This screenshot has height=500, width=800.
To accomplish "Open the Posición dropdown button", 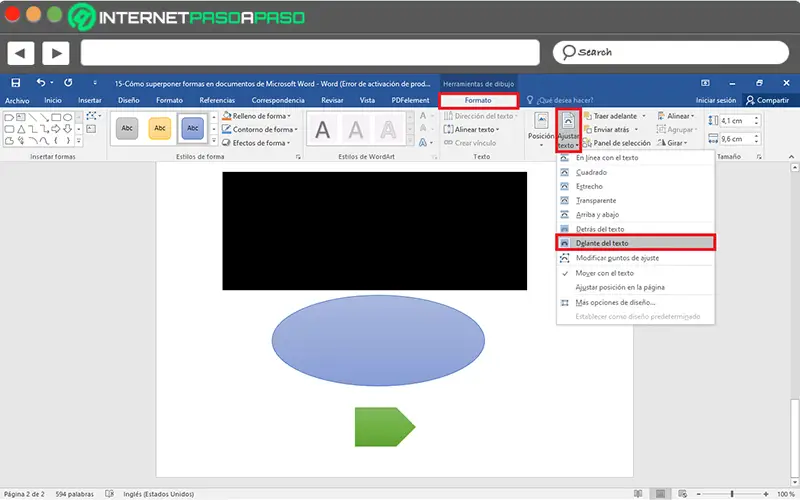I will coord(541,131).
